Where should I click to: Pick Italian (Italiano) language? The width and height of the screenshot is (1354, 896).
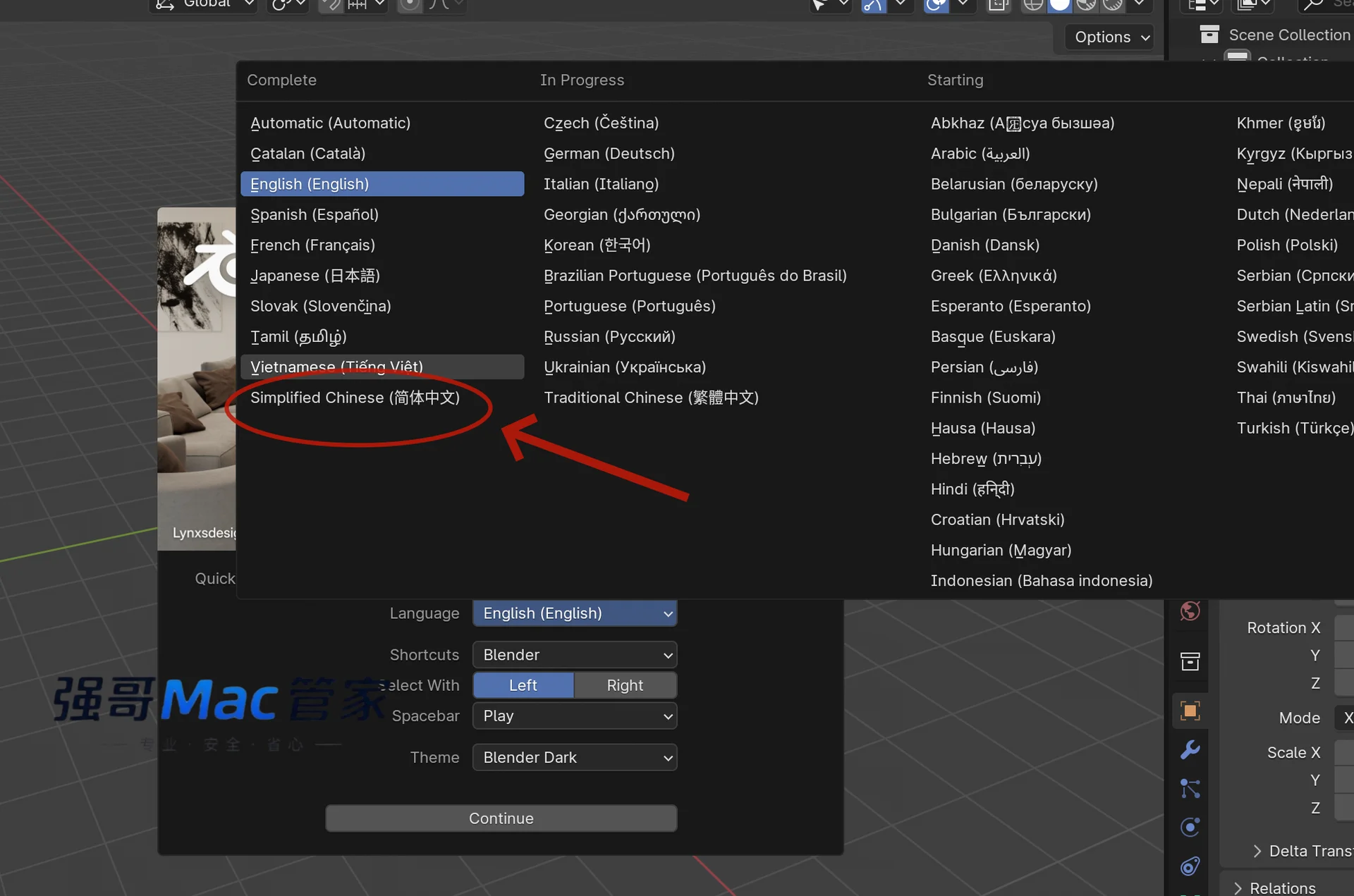[x=601, y=184]
